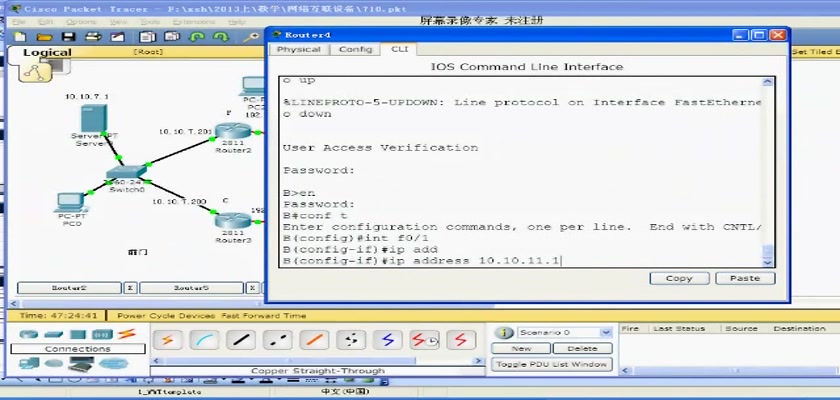
Task: Click Power Cycle Devices
Action: click(166, 316)
